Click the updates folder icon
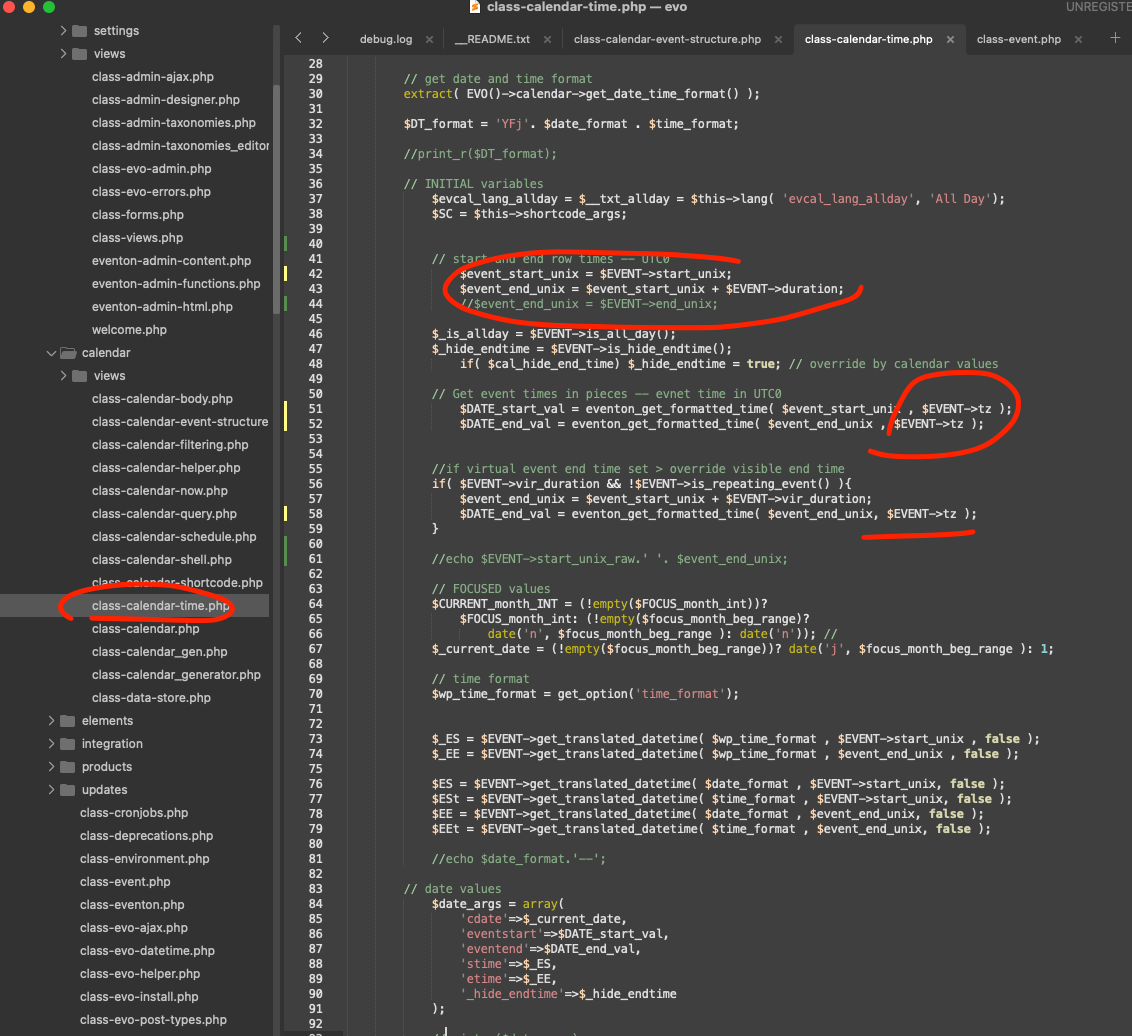Screen dimensions: 1132x1036 (68, 790)
